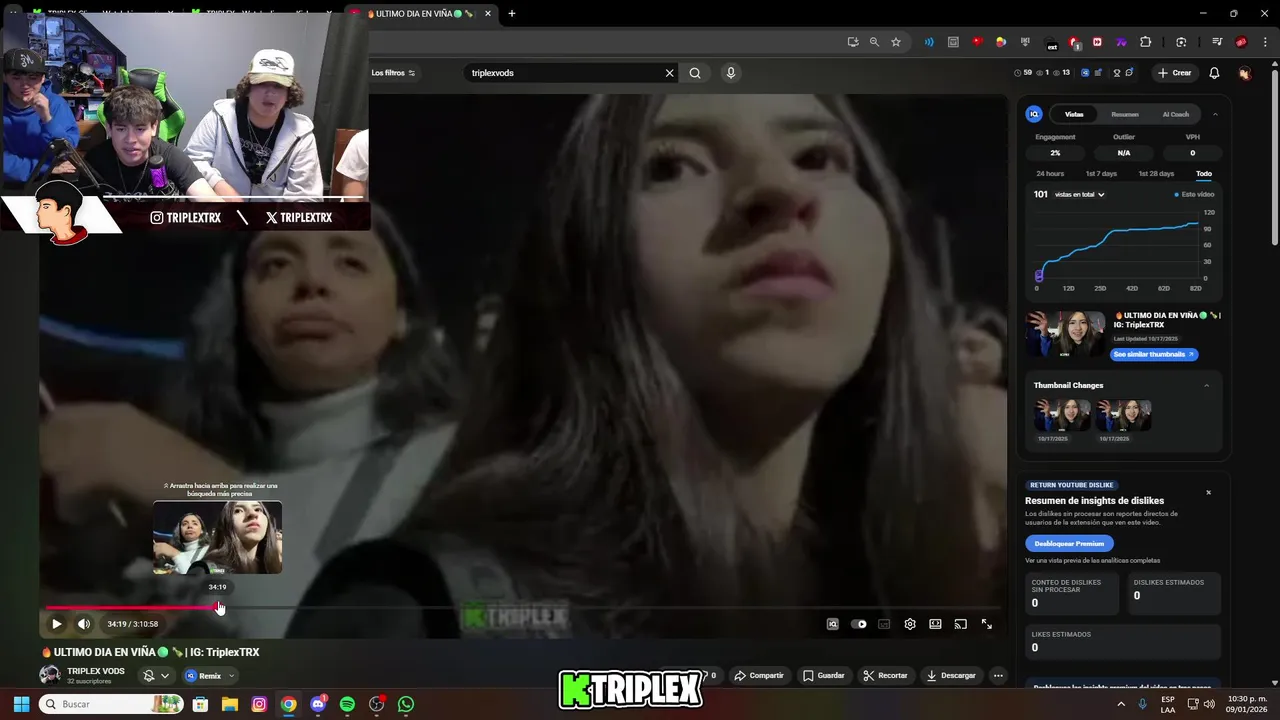Image resolution: width=1280 pixels, height=720 pixels.
Task: Toggle autoplay switch in player
Action: (x=859, y=624)
